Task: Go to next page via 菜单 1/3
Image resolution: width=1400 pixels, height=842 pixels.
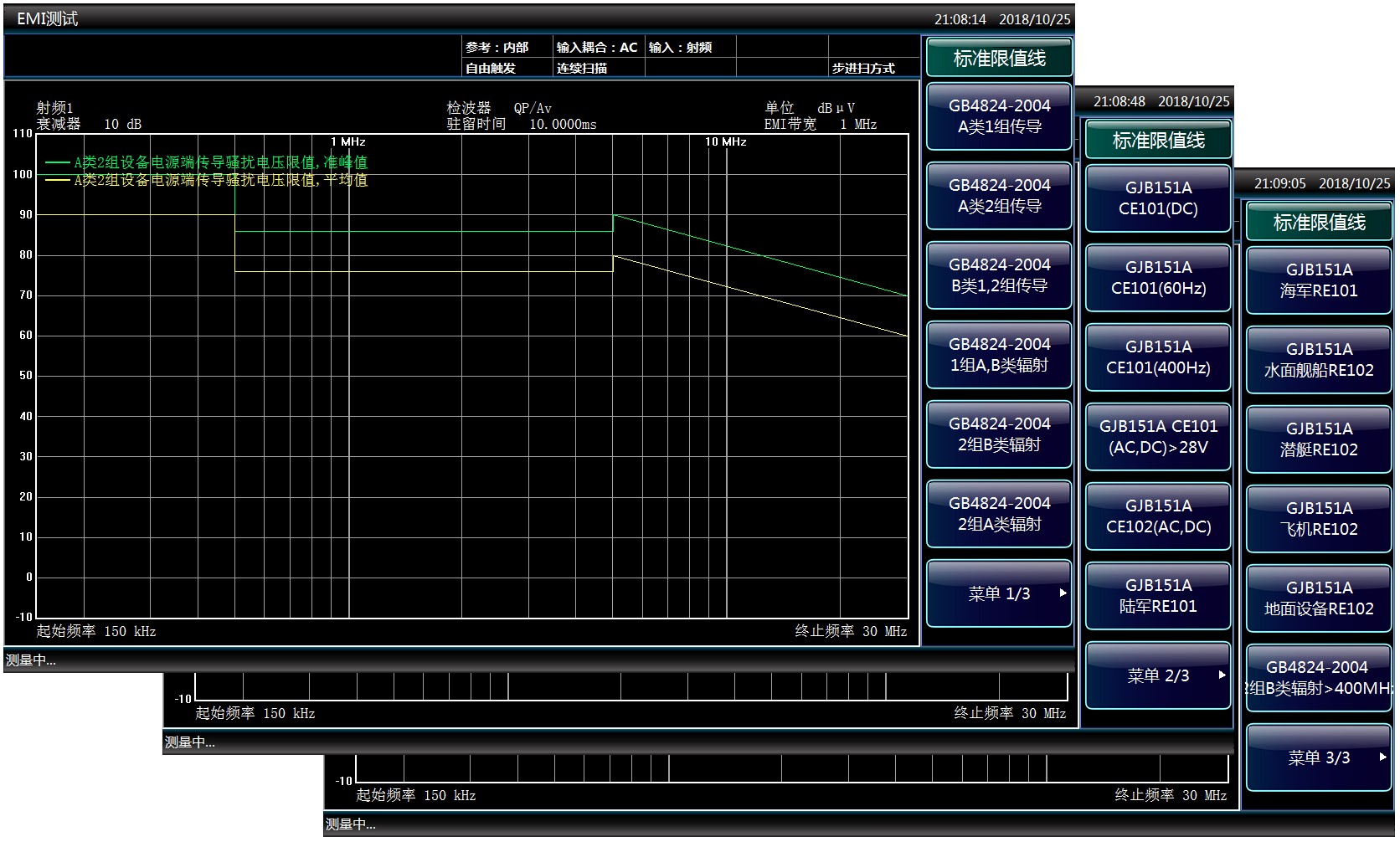Action: (999, 593)
